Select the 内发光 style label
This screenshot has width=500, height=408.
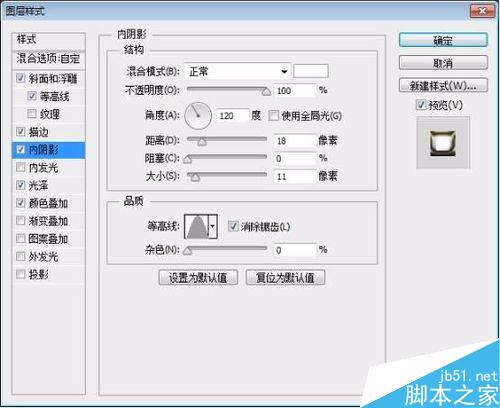tap(43, 168)
